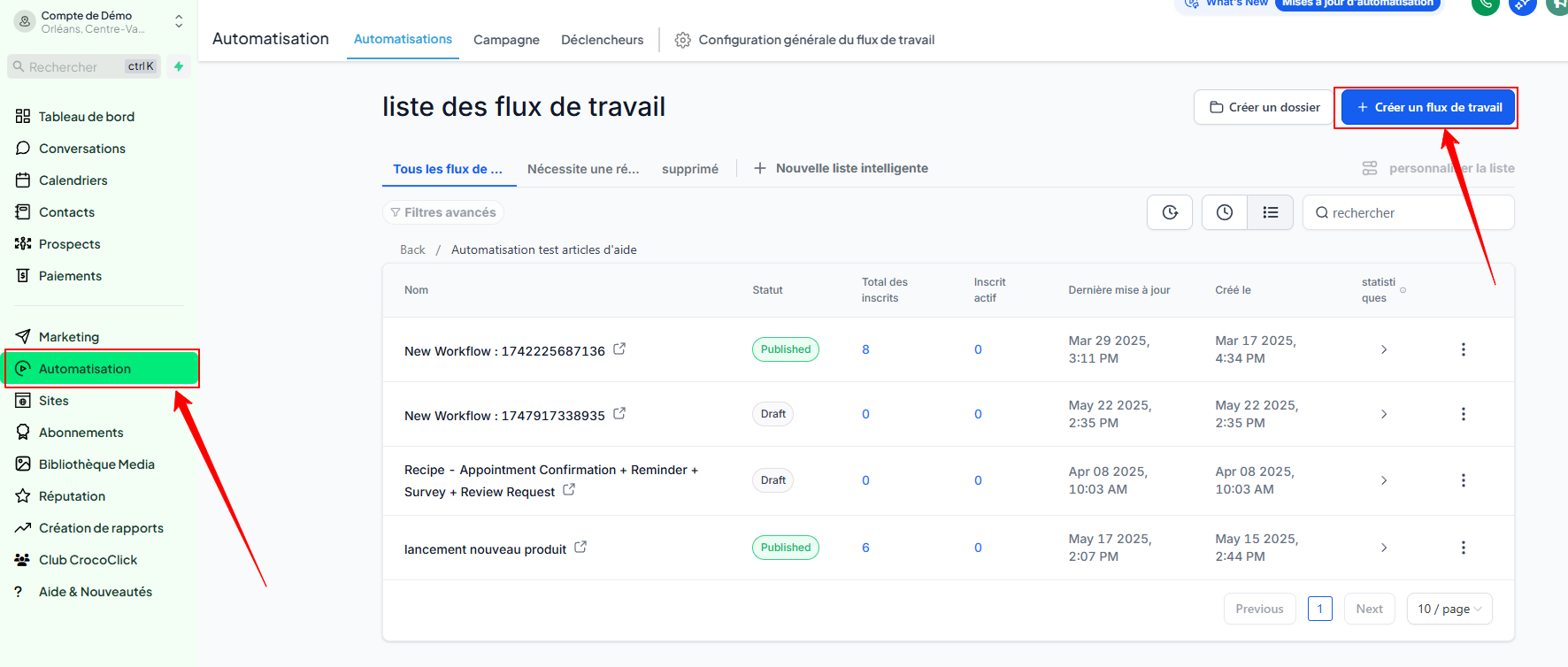Expand the Compte de Démo account switcher
The width and height of the screenshot is (1568, 667).
point(179,21)
